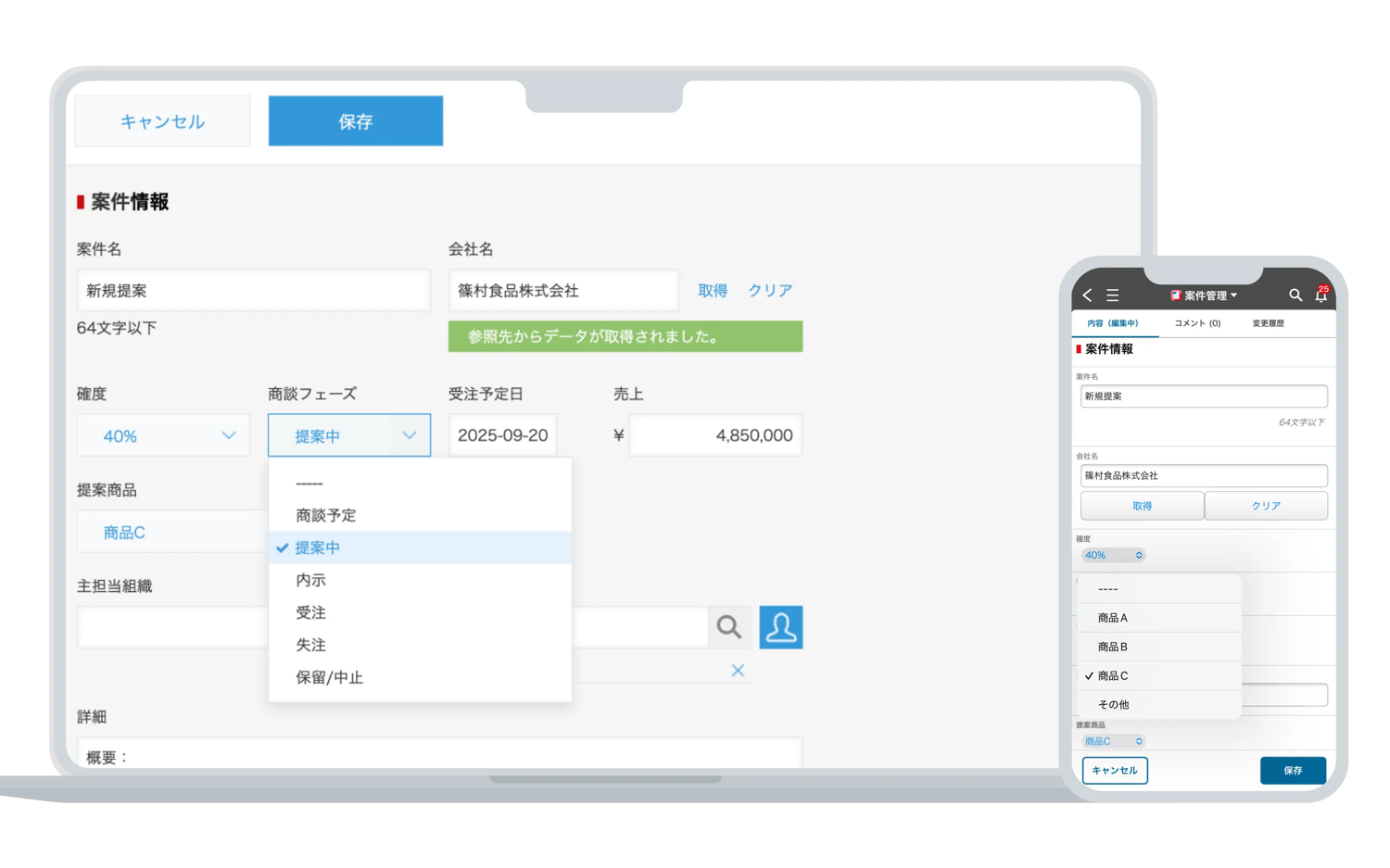Click the 取得 link next to 会社名
The height and width of the screenshot is (868, 1390).
pos(712,290)
